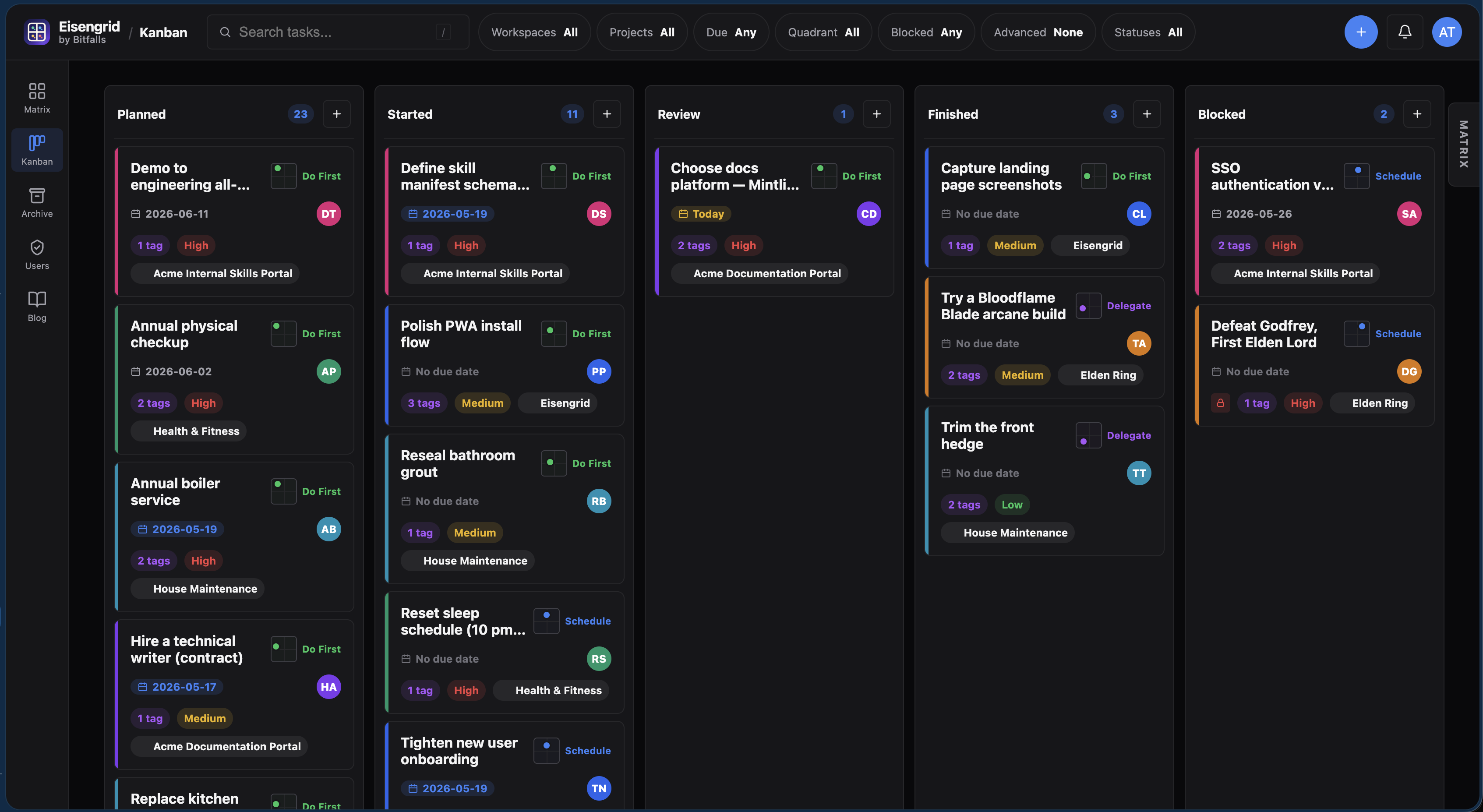Click the quadrant icon on Capture landing page card
The height and width of the screenshot is (812, 1483).
click(x=1094, y=176)
